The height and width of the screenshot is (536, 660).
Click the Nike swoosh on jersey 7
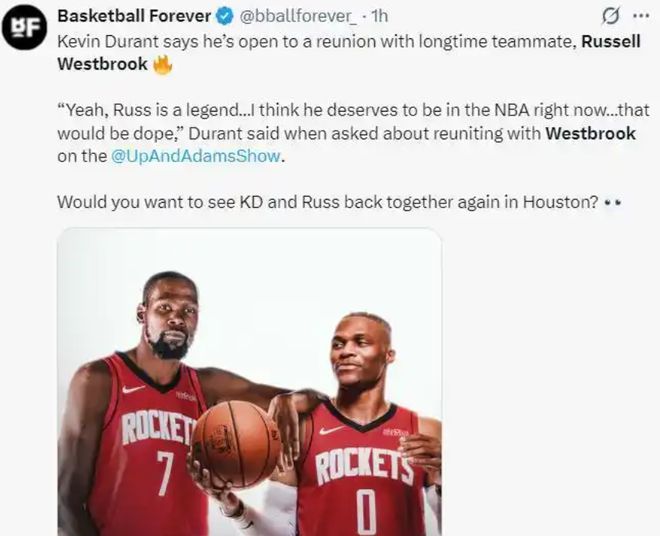133,389
